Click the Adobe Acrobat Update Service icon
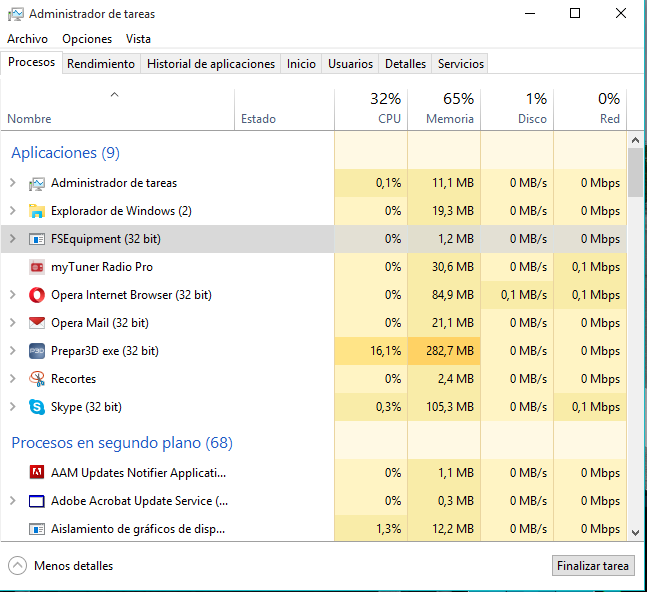The width and height of the screenshot is (647, 592). pos(37,501)
